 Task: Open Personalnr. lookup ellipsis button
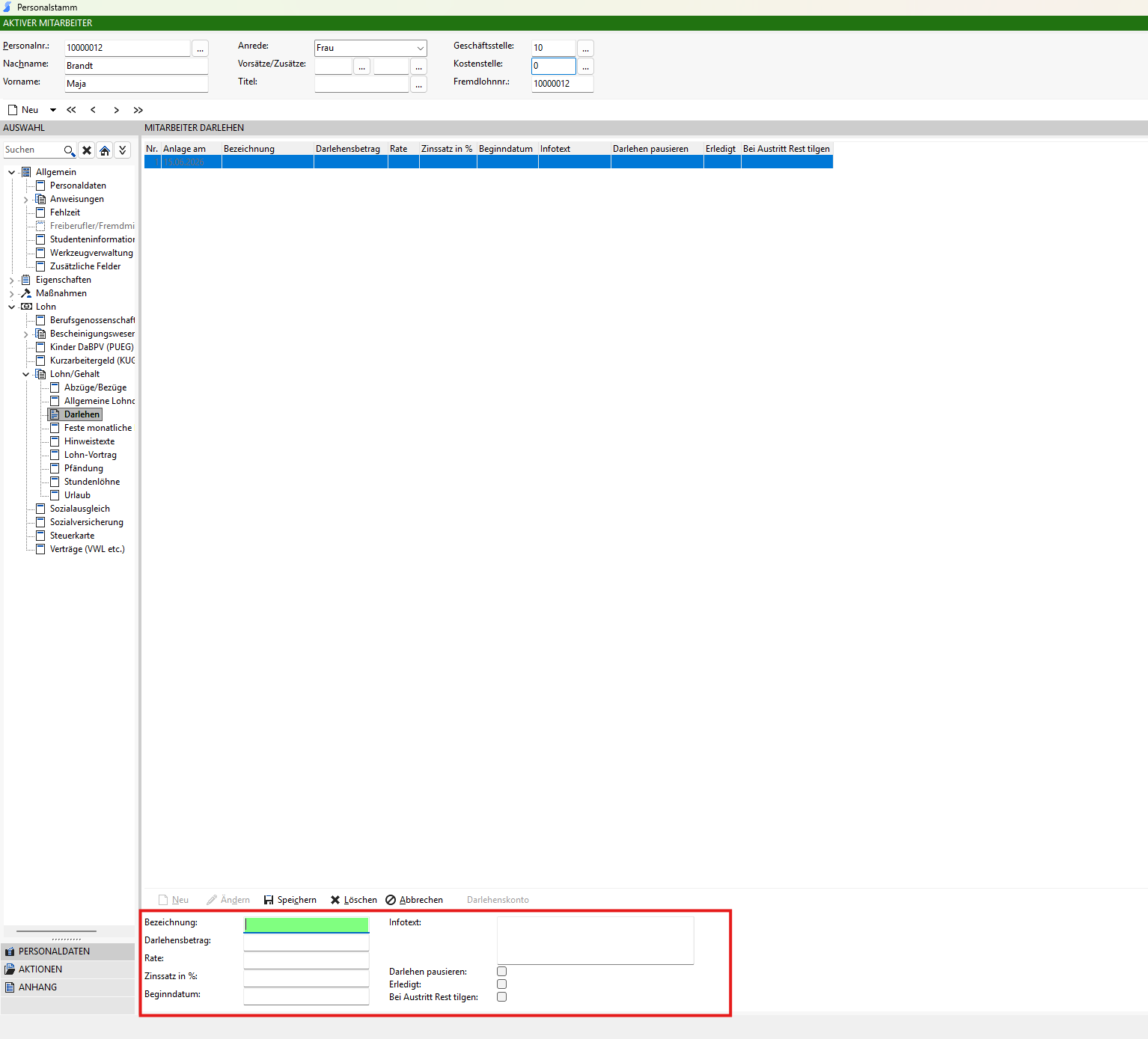(x=200, y=48)
